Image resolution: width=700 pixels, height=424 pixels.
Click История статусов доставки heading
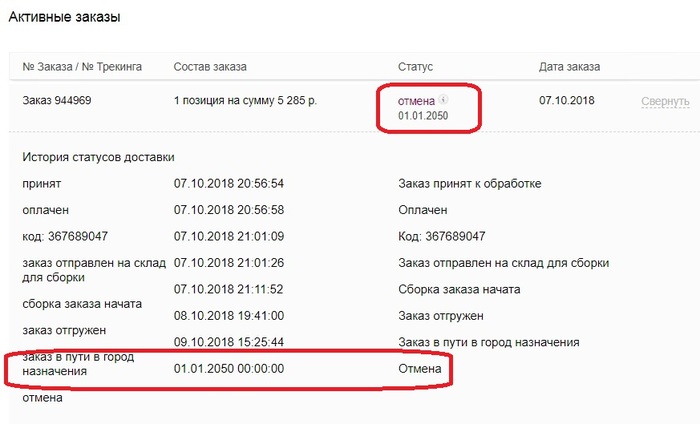click(x=97, y=157)
